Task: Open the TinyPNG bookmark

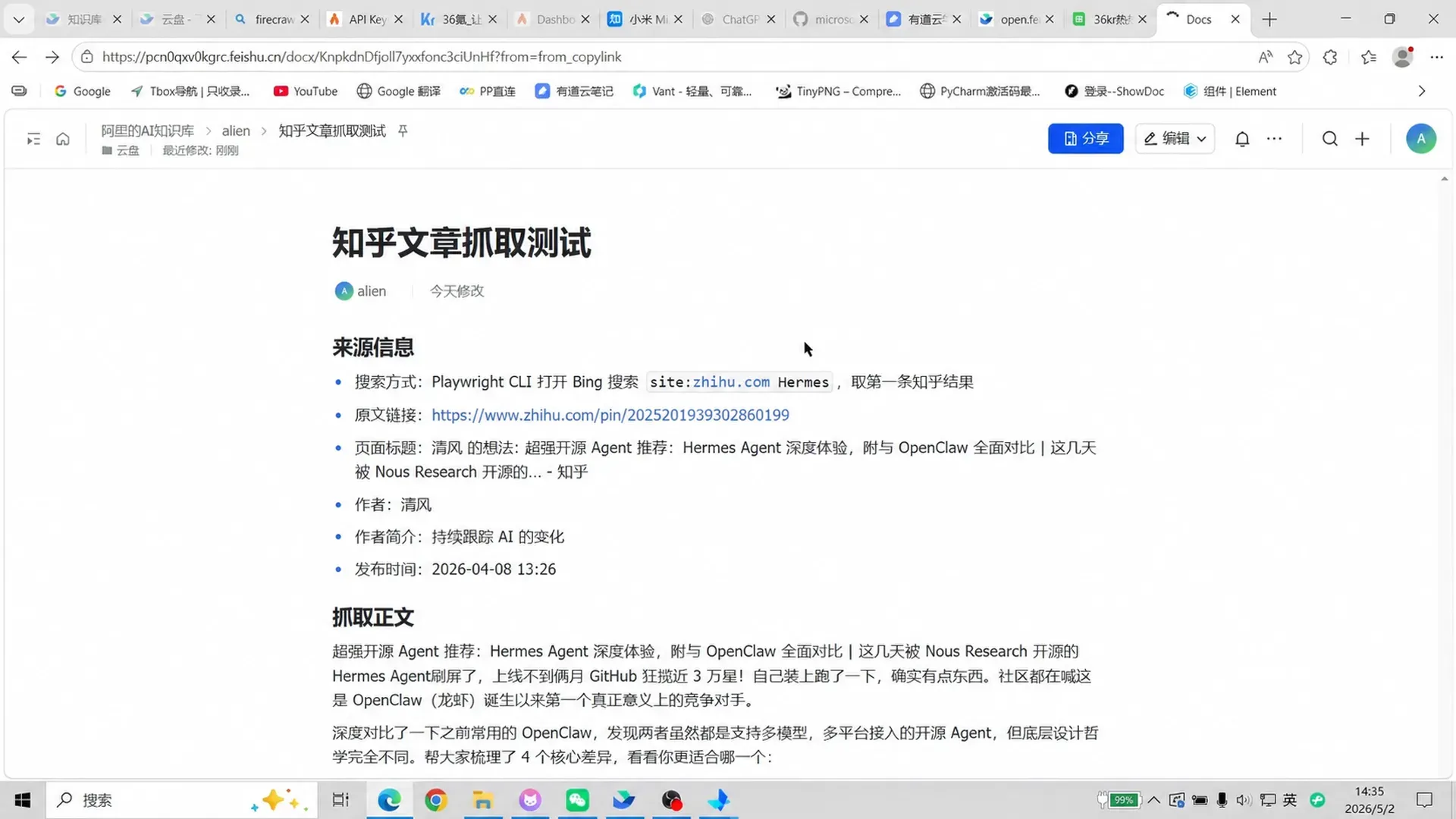Action: coord(839,91)
